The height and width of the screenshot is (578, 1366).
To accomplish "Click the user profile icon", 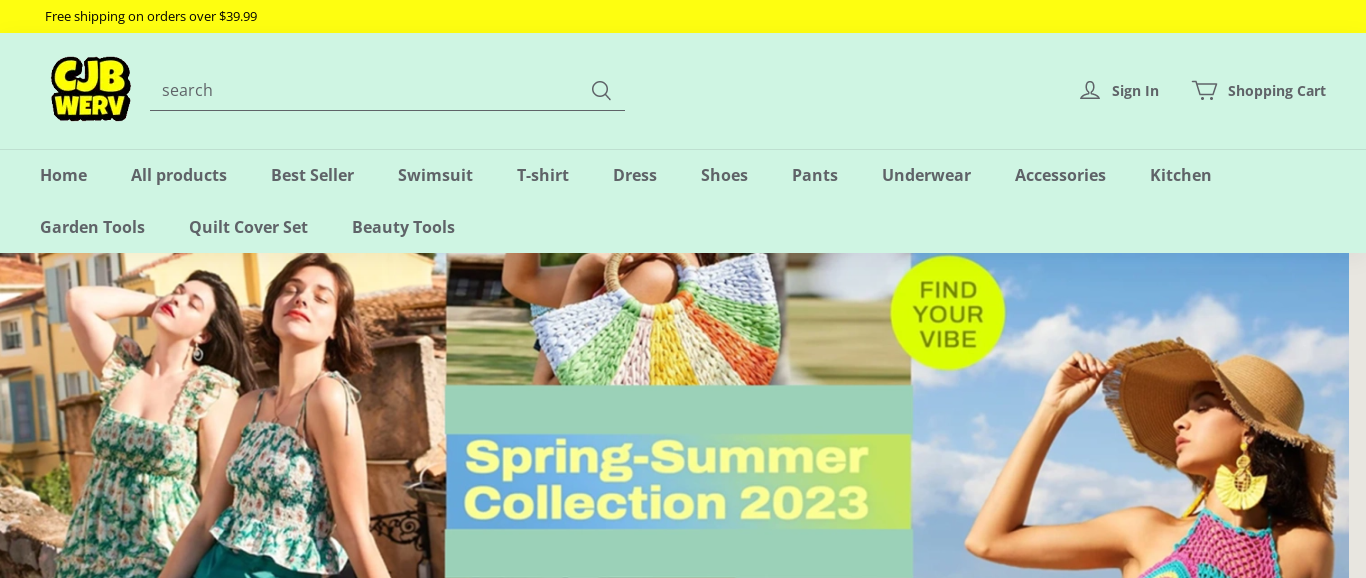I will (x=1090, y=90).
